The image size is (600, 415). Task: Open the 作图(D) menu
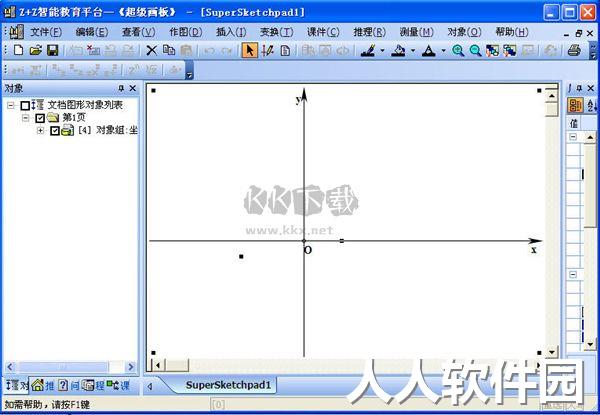(x=186, y=32)
